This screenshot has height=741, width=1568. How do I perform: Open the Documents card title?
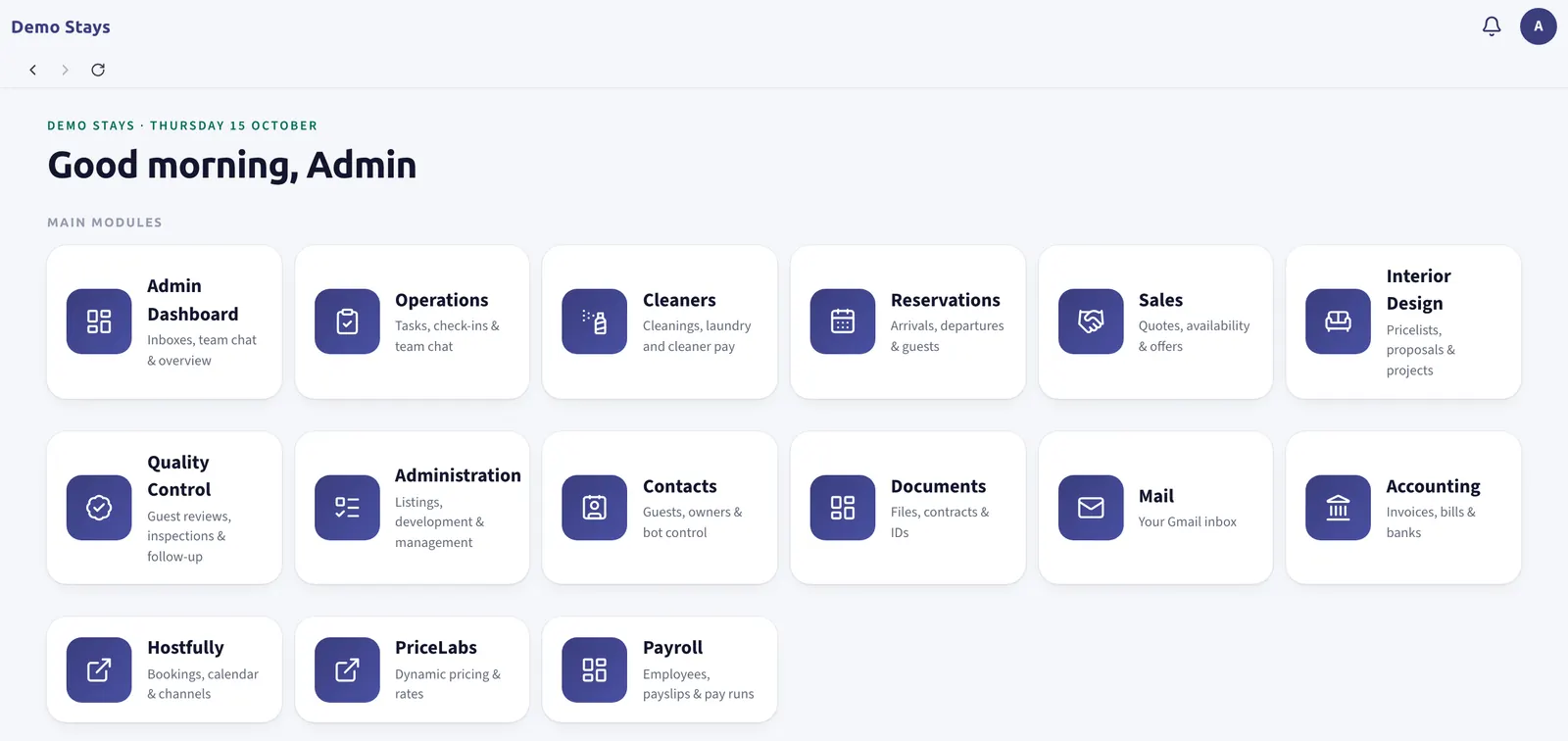click(x=938, y=486)
